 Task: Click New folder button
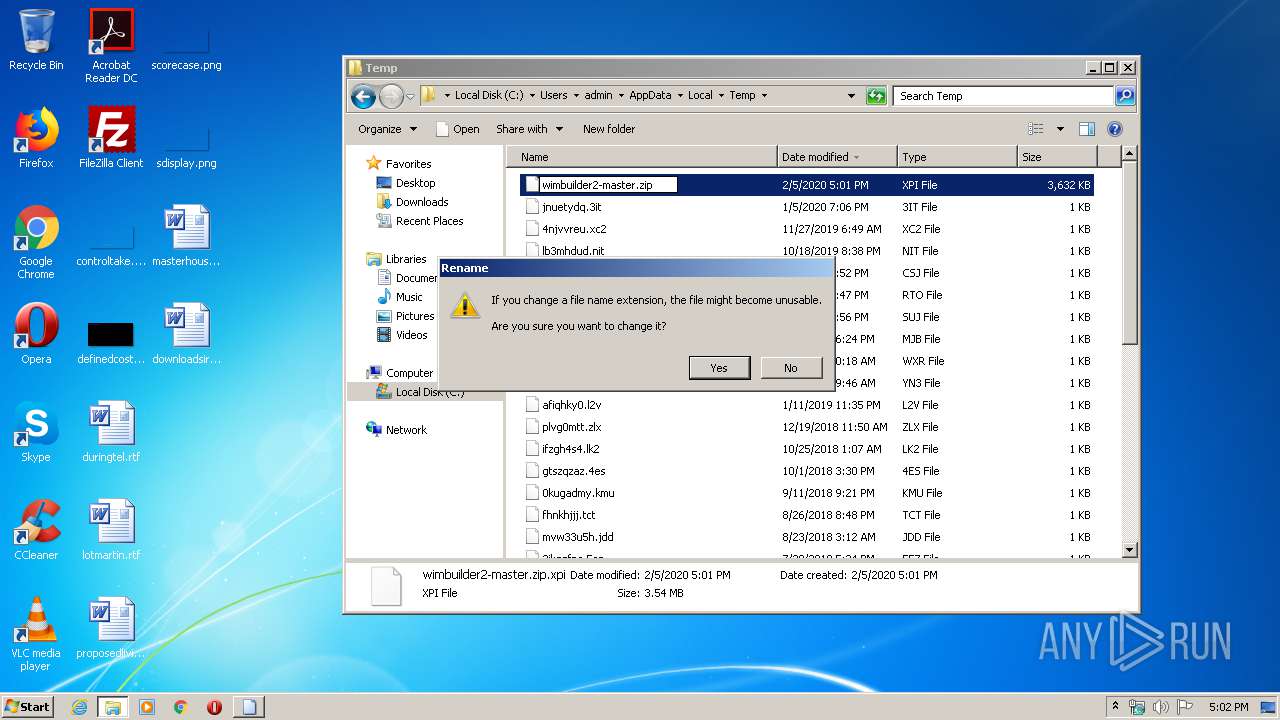(x=609, y=129)
